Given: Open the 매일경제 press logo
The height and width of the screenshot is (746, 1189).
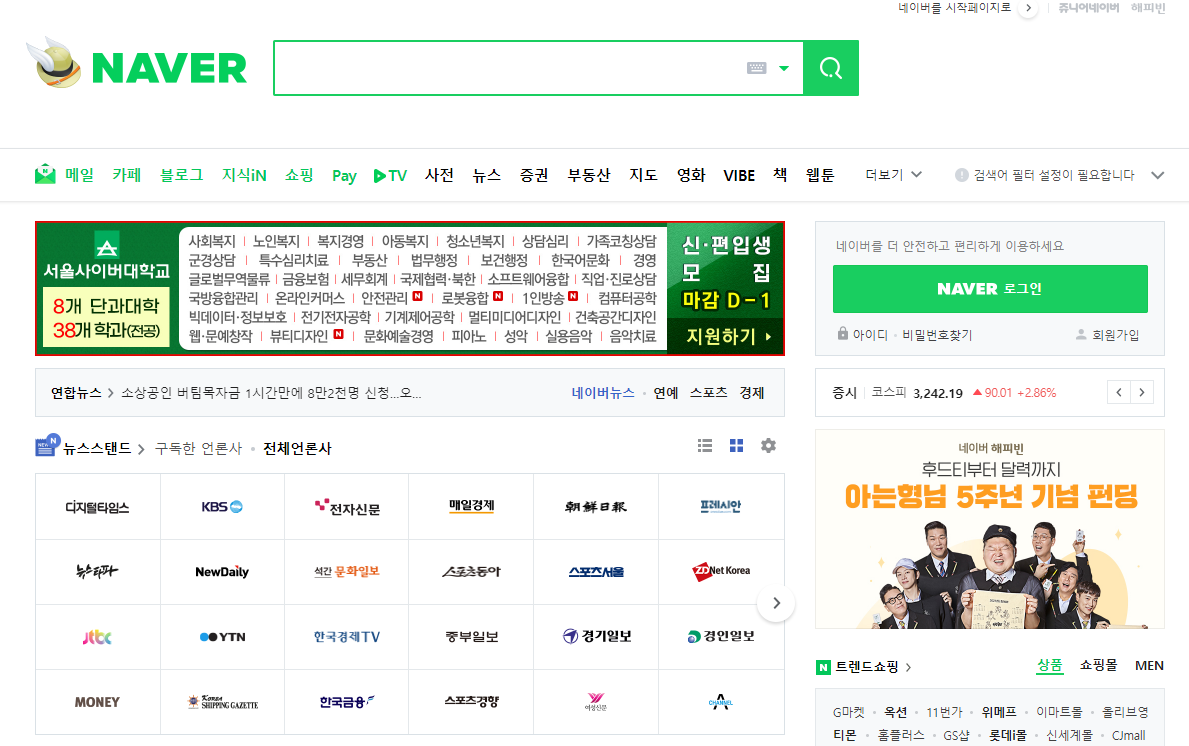Looking at the screenshot, I should (x=471, y=506).
